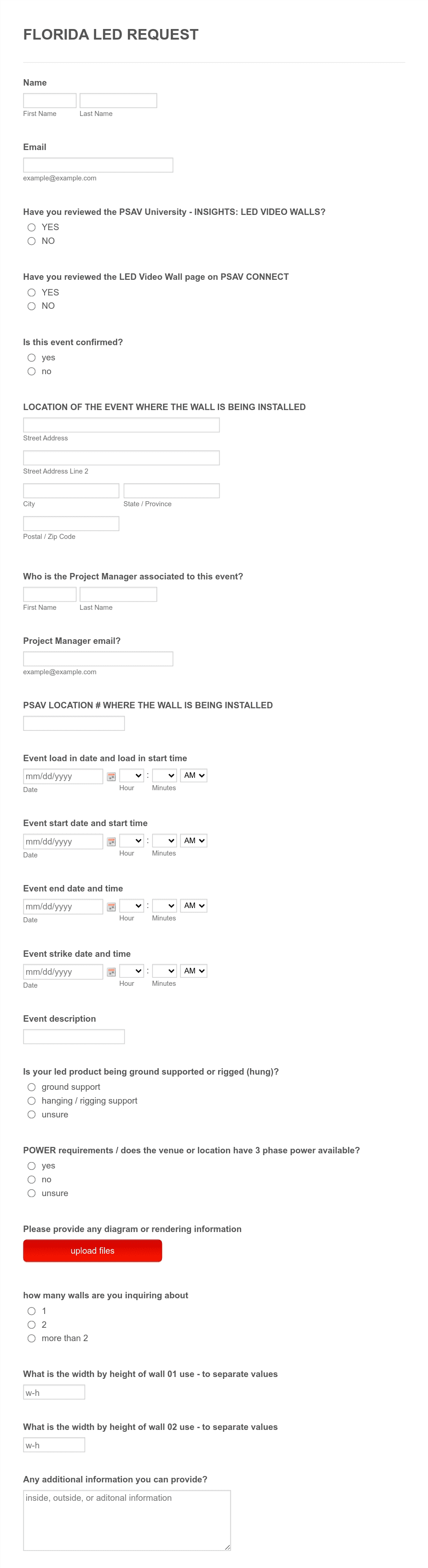Open the AM/PM dropdown for event end time
Screen dimensions: 428x1568
point(194,906)
